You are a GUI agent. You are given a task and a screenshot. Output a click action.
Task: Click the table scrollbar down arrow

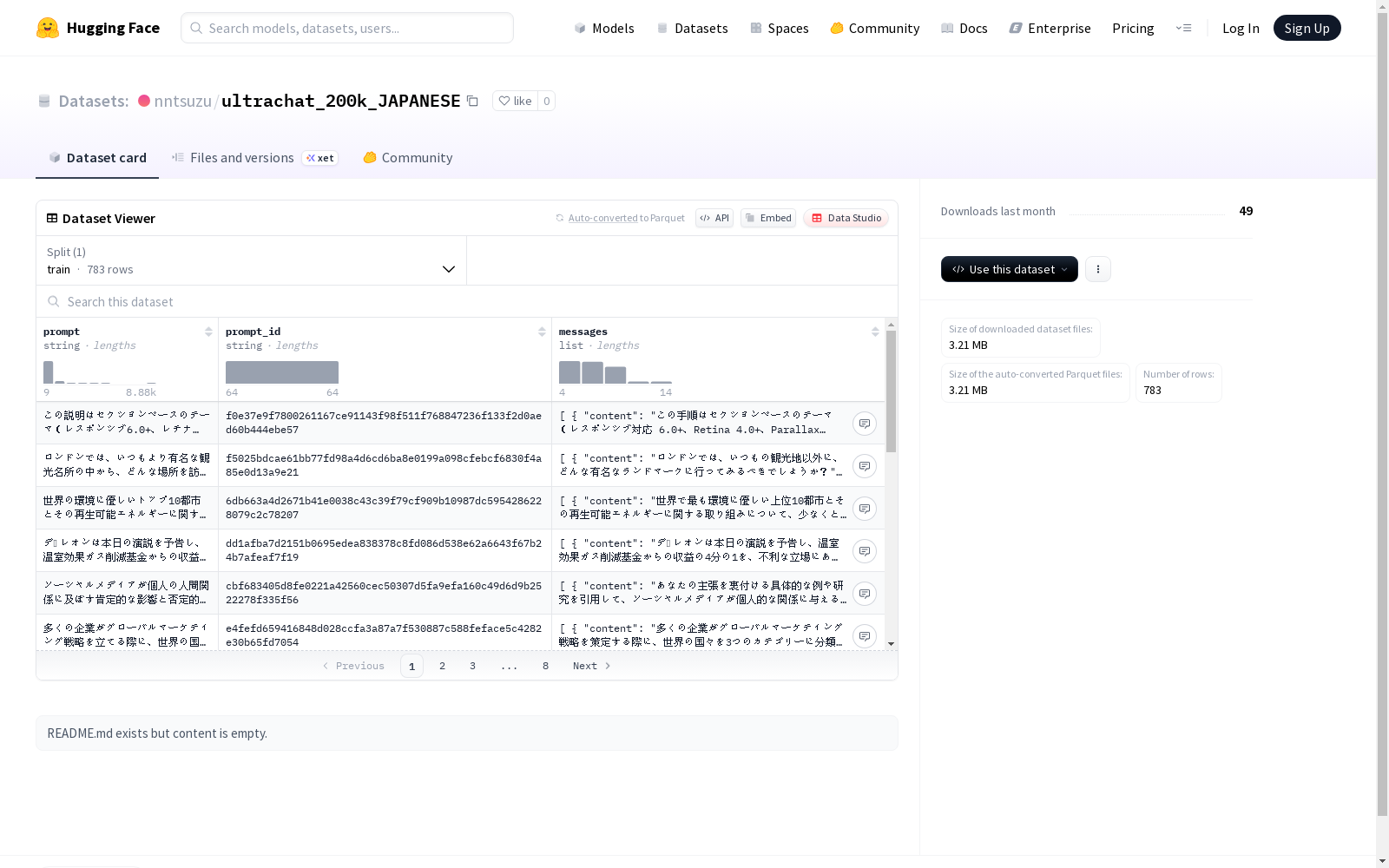(891, 644)
